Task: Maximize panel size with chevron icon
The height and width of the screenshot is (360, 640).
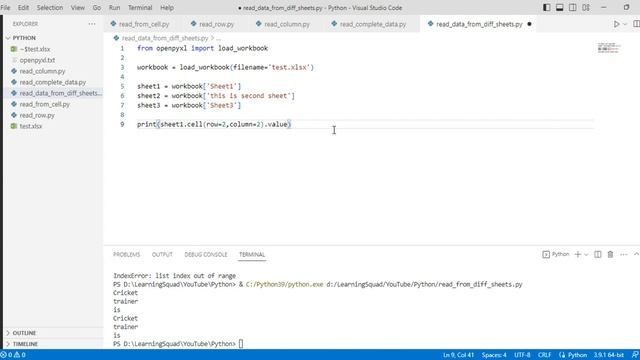Action: pos(636,254)
